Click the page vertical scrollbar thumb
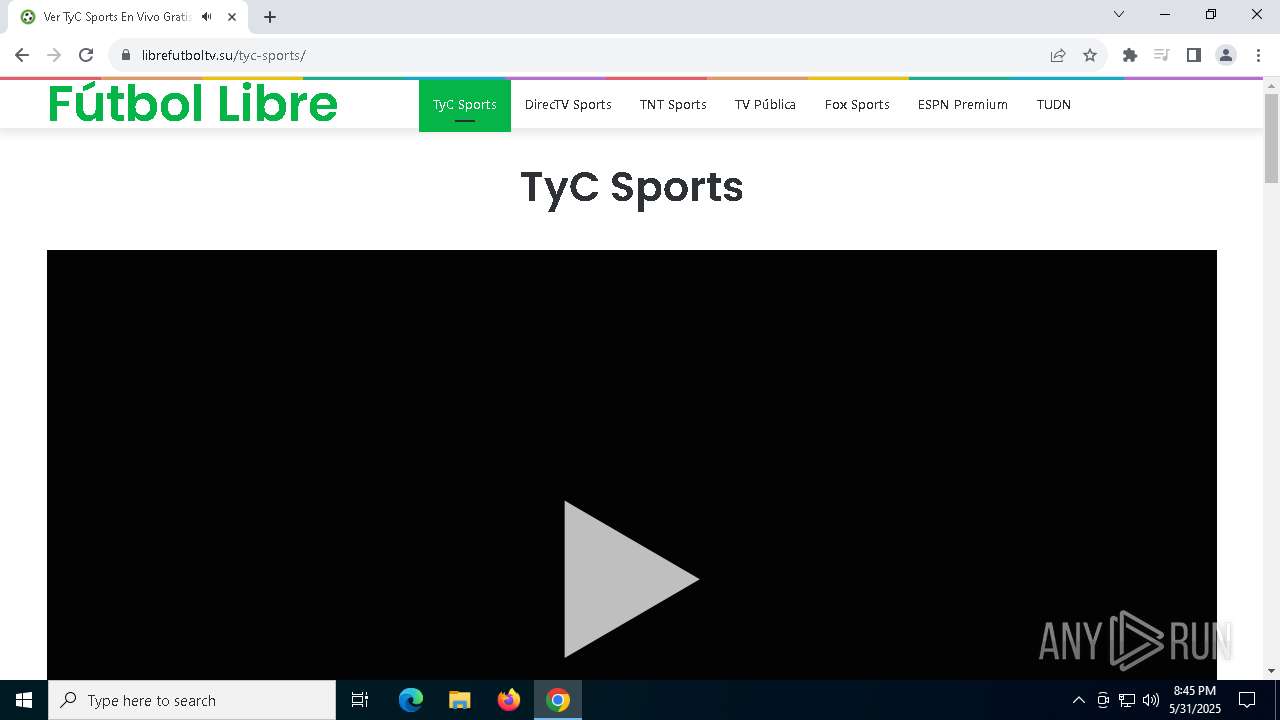1280x720 pixels. [x=1271, y=138]
